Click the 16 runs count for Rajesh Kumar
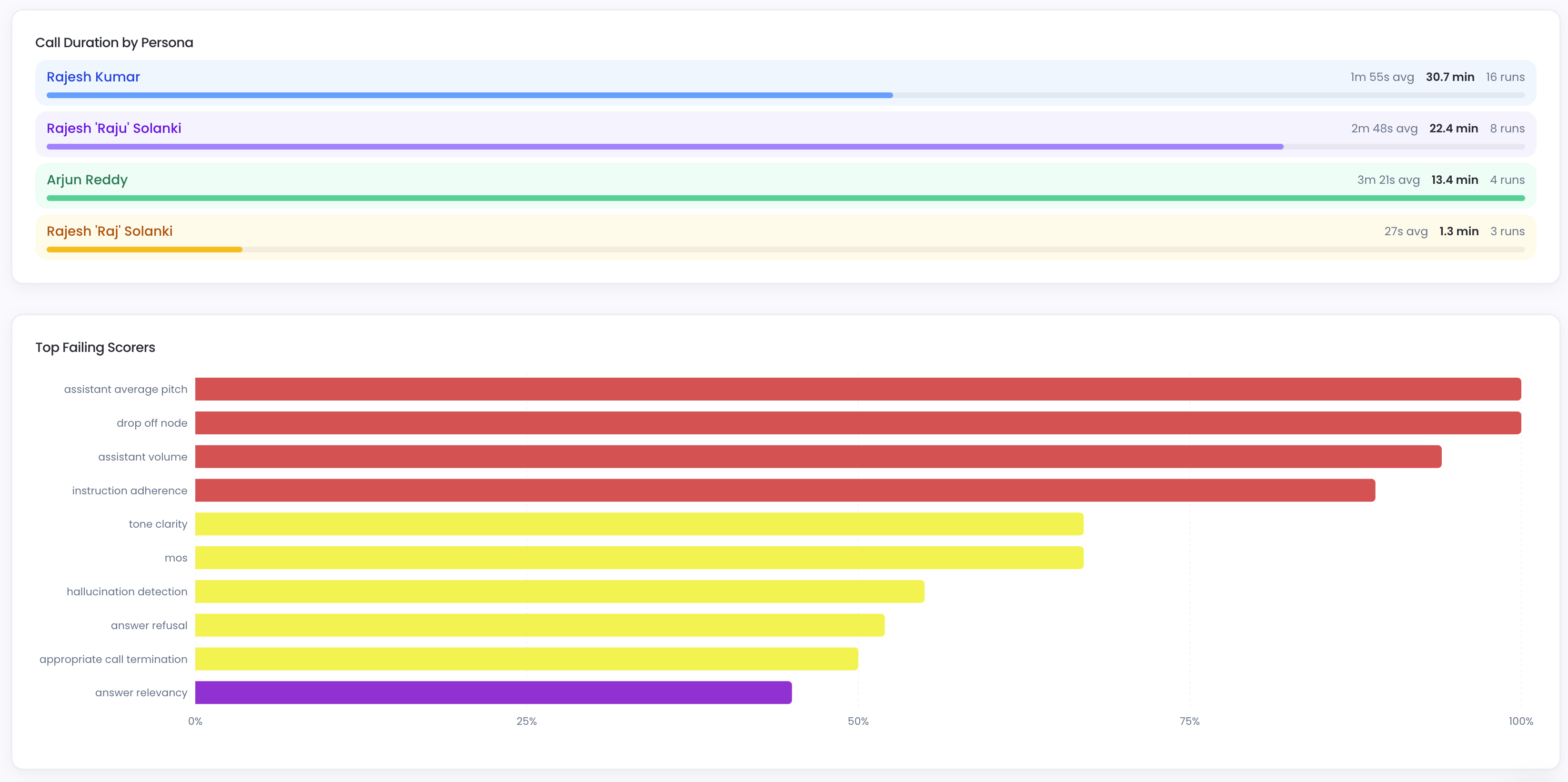Screen dimensions: 1568x782 [1505, 77]
